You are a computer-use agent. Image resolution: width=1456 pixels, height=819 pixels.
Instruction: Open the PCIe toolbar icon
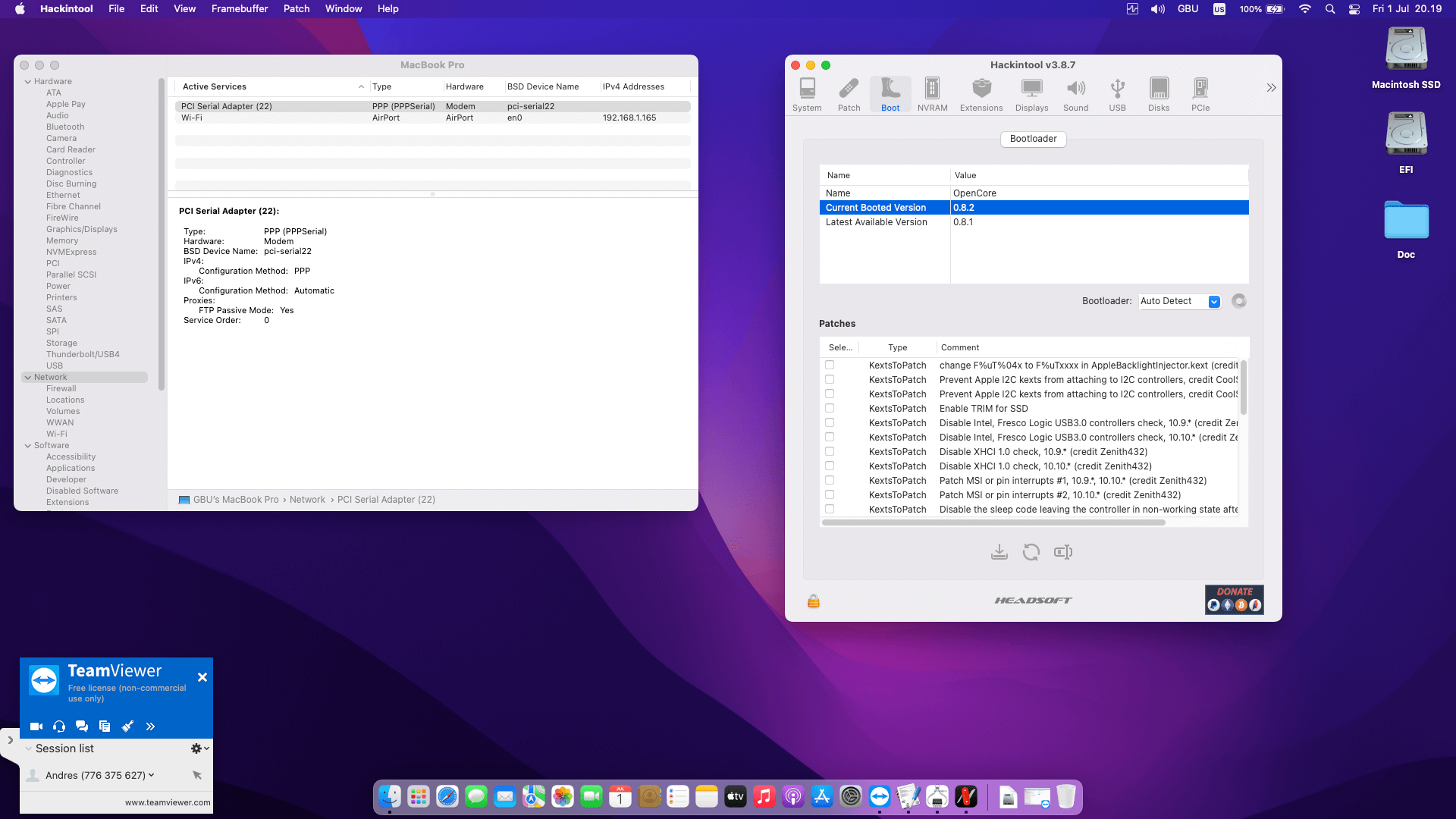click(x=1200, y=95)
